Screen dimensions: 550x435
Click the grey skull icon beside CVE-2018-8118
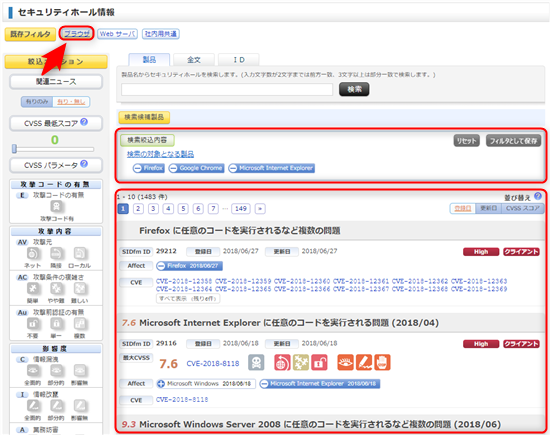click(x=256, y=362)
